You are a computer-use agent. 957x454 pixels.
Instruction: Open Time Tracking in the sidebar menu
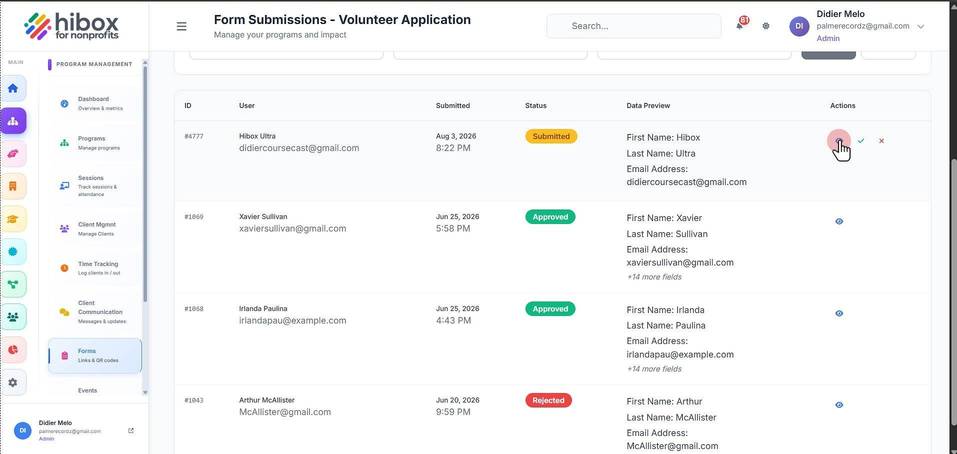[95, 268]
